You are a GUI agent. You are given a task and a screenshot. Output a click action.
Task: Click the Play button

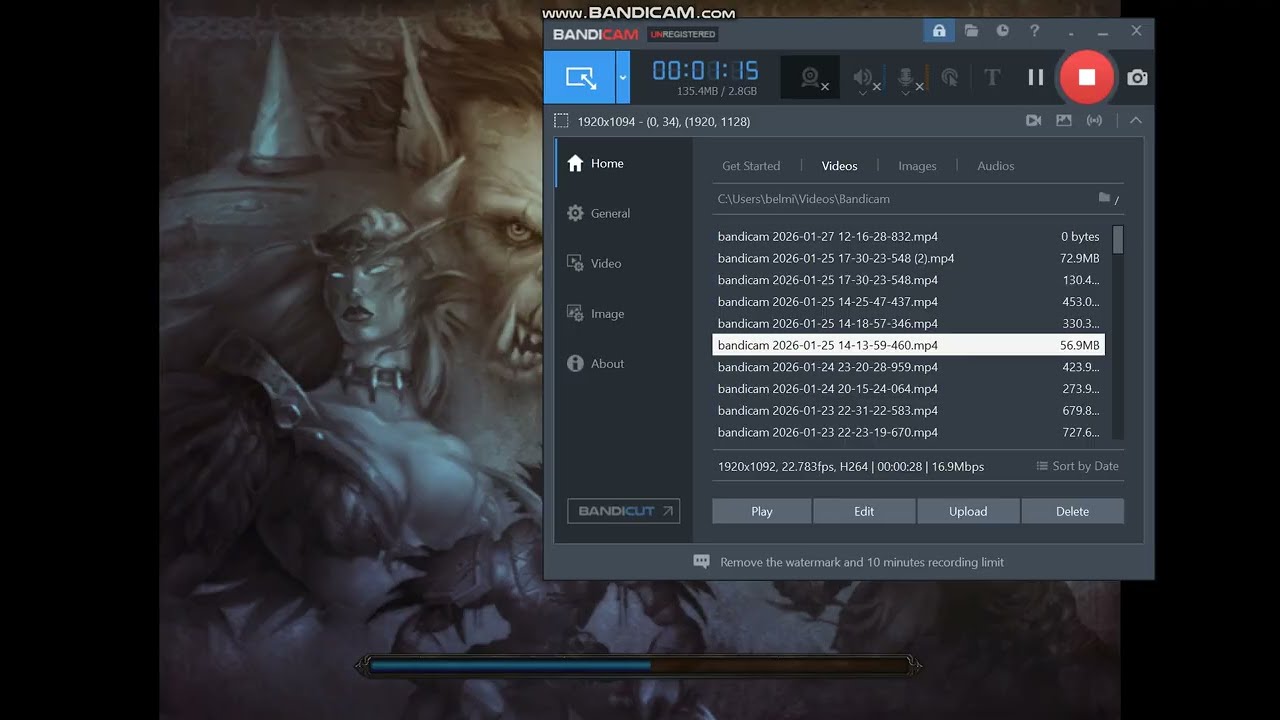[762, 511]
